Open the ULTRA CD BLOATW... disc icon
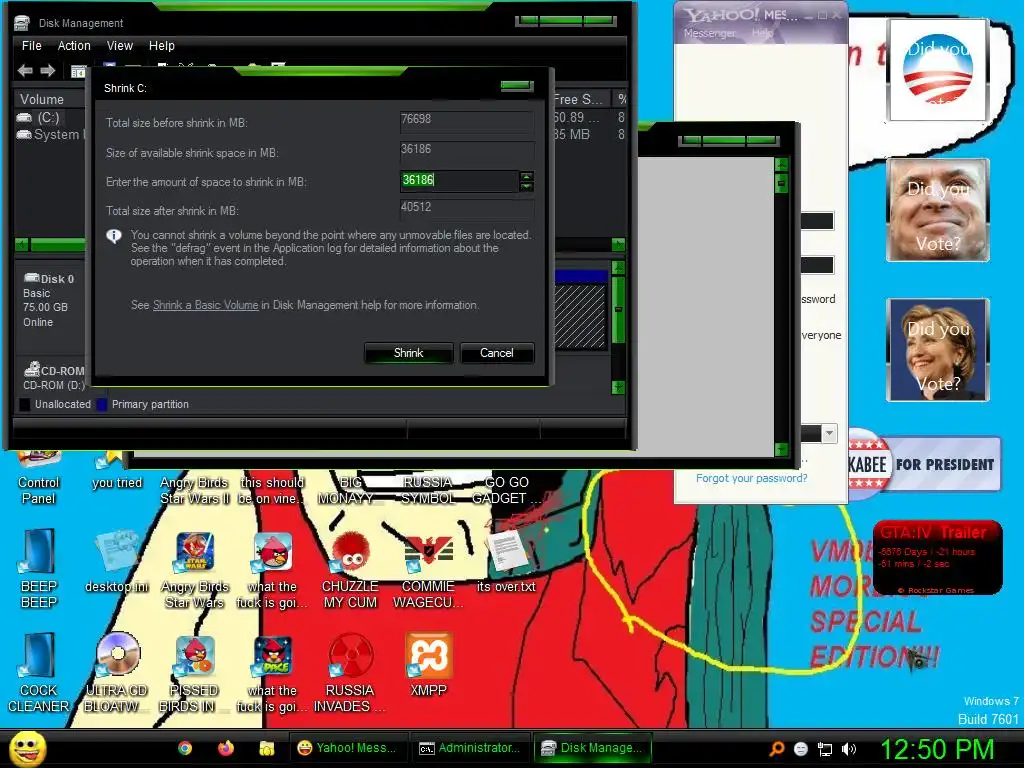 point(117,673)
